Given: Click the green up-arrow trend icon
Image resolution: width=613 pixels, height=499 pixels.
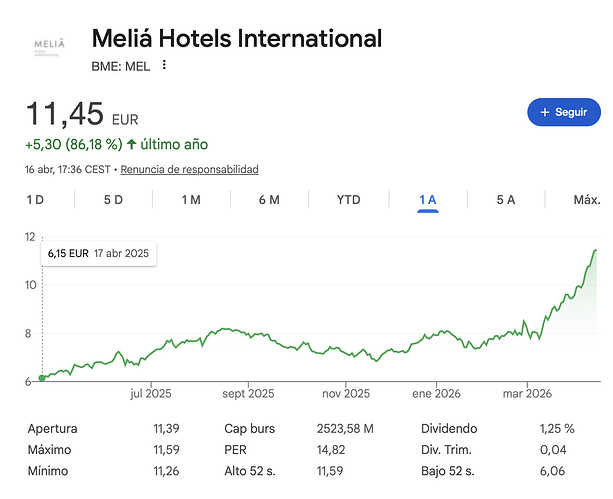Looking at the screenshot, I should [132, 144].
